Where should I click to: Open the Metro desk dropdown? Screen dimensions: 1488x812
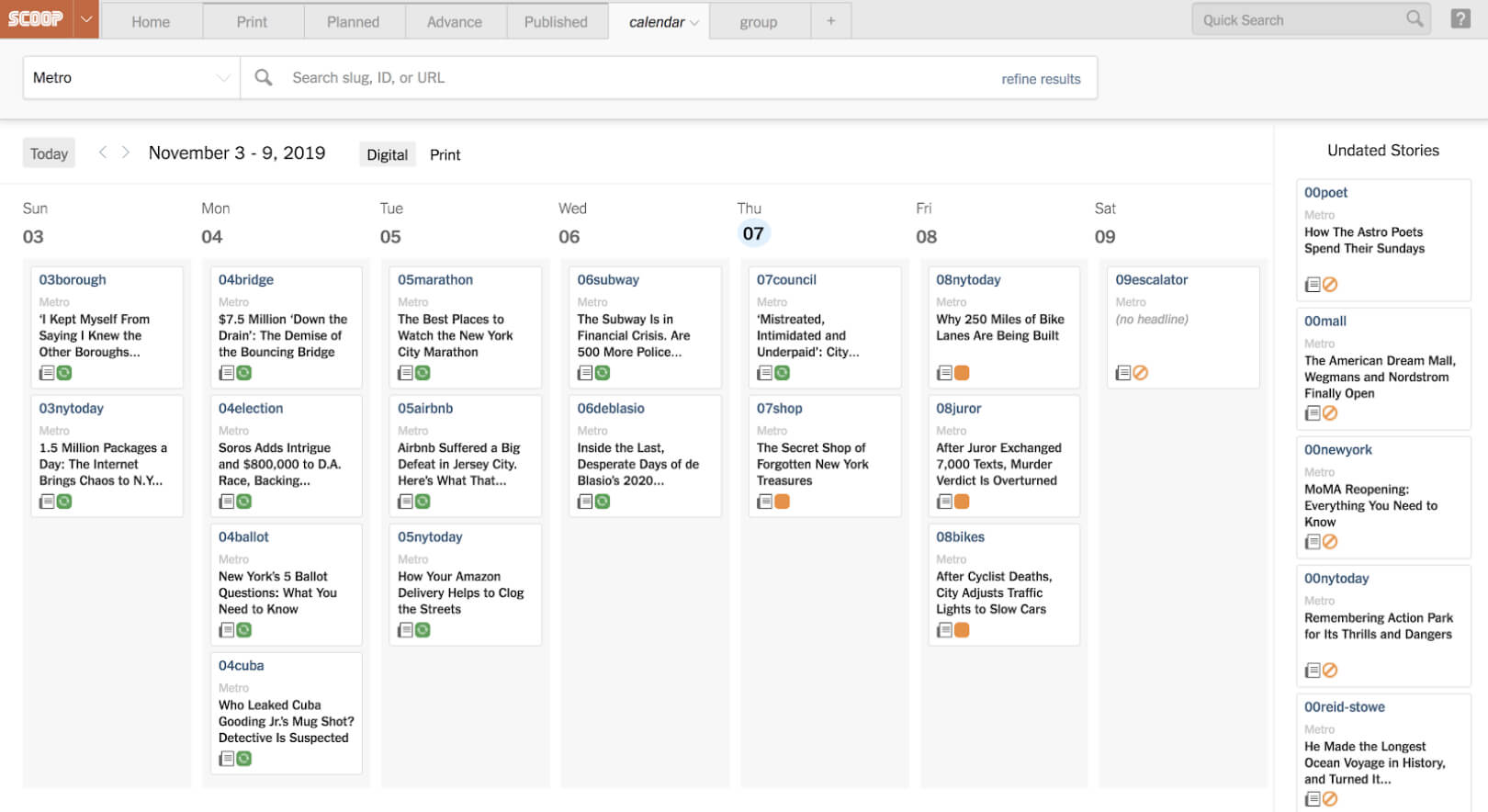coord(131,78)
